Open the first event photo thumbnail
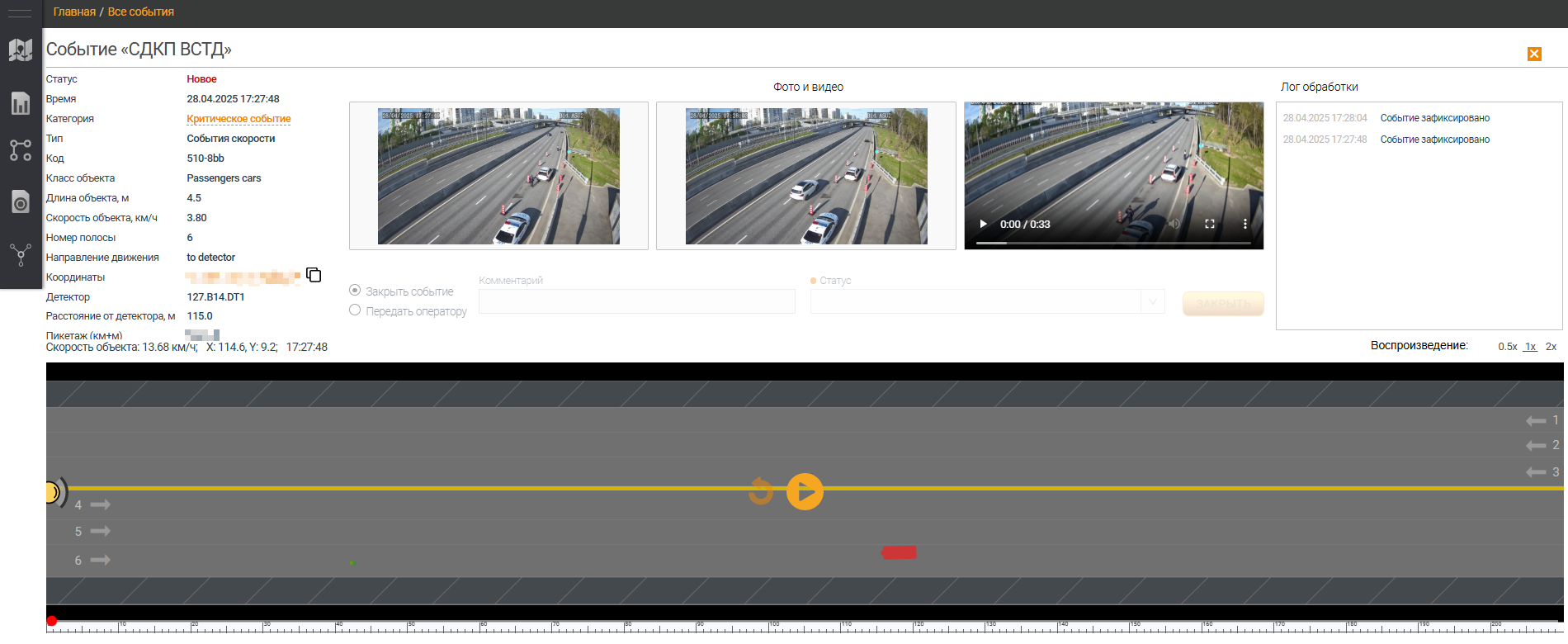The height and width of the screenshot is (644, 1568). point(498,176)
